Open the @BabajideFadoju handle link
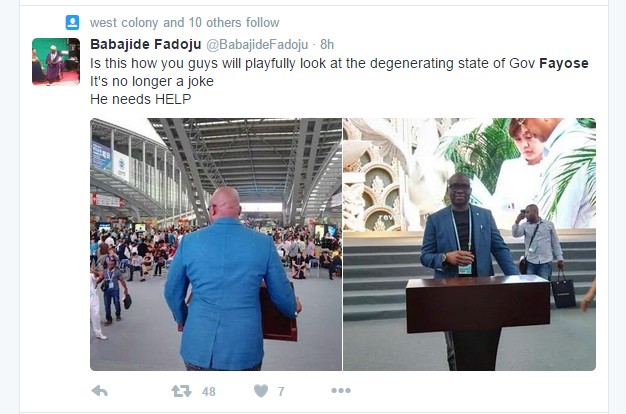Screen dimensions: 626x414 click(257, 45)
